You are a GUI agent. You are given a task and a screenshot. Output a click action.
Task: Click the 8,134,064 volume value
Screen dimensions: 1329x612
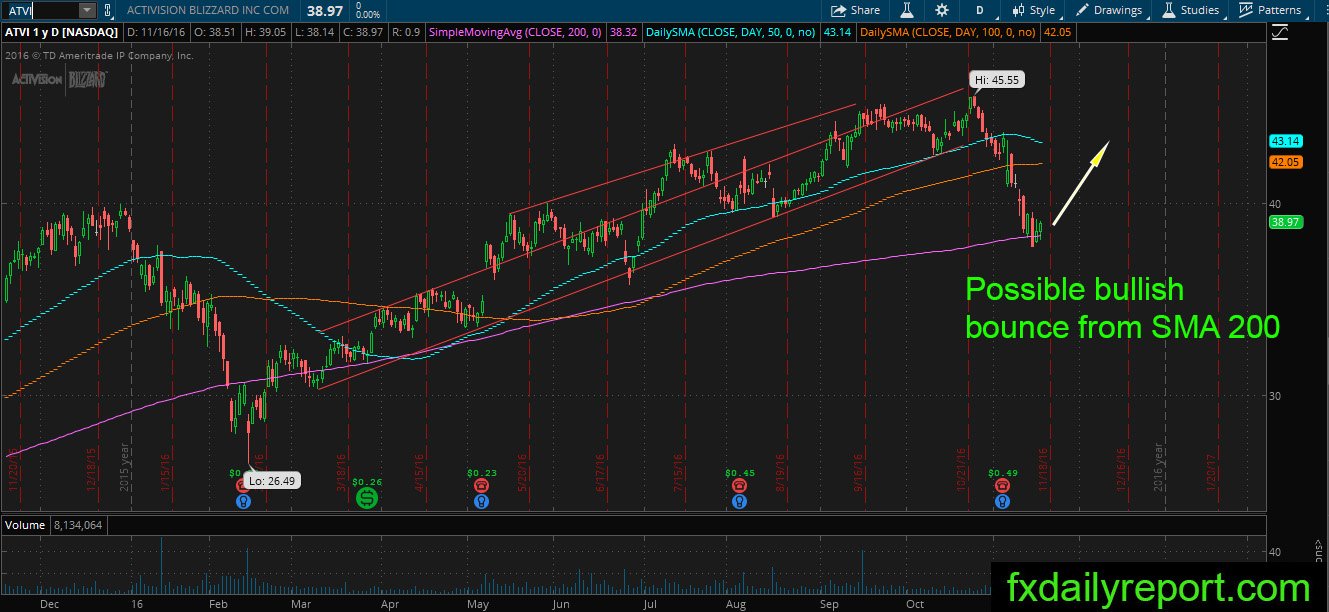click(x=76, y=524)
